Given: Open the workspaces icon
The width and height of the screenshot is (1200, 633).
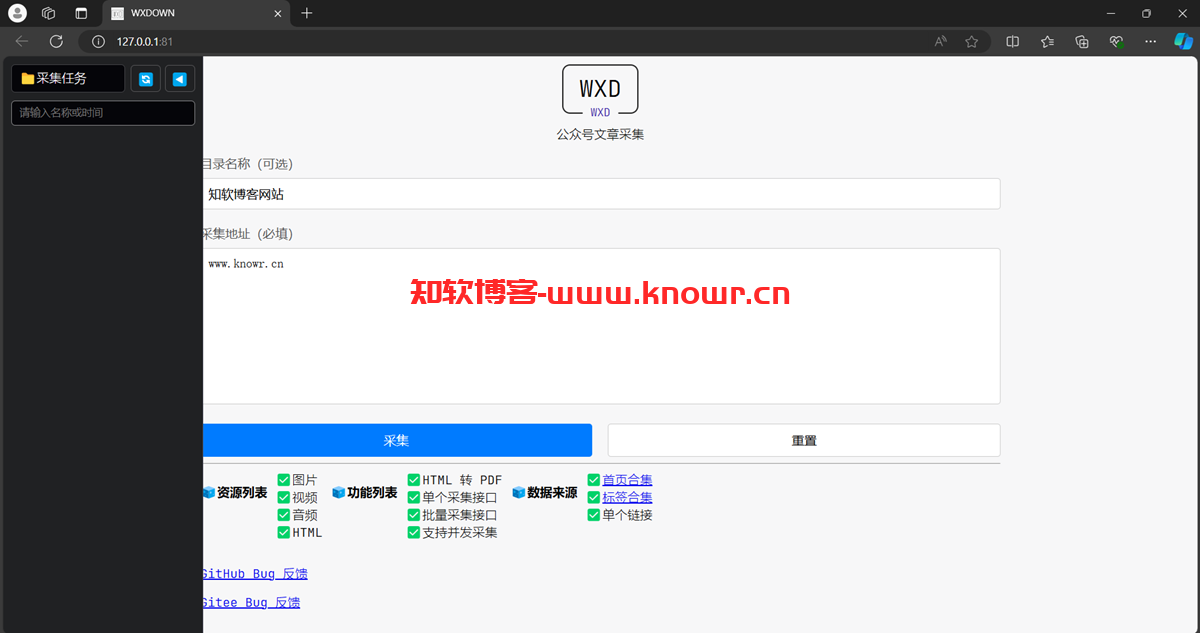Looking at the screenshot, I should (x=48, y=13).
